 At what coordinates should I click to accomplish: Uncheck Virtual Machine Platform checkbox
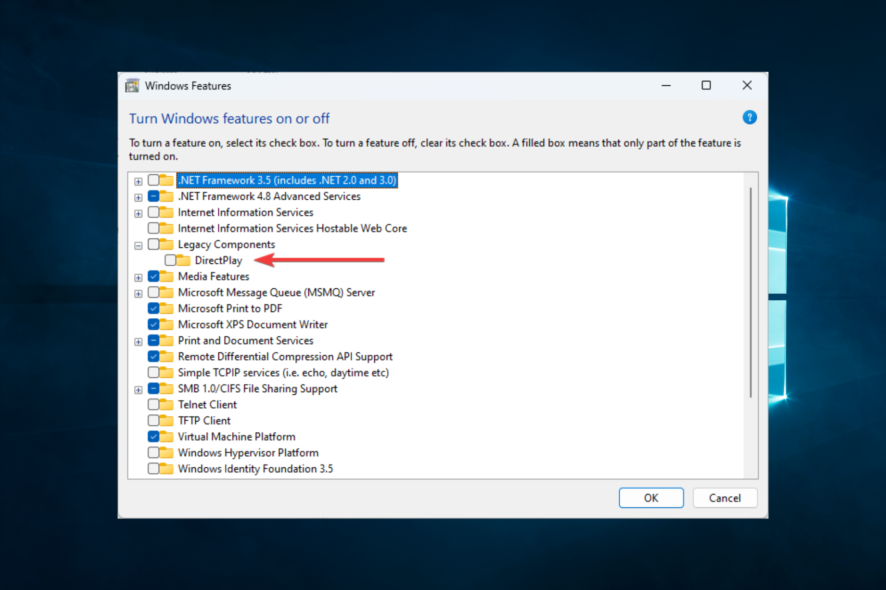point(153,436)
